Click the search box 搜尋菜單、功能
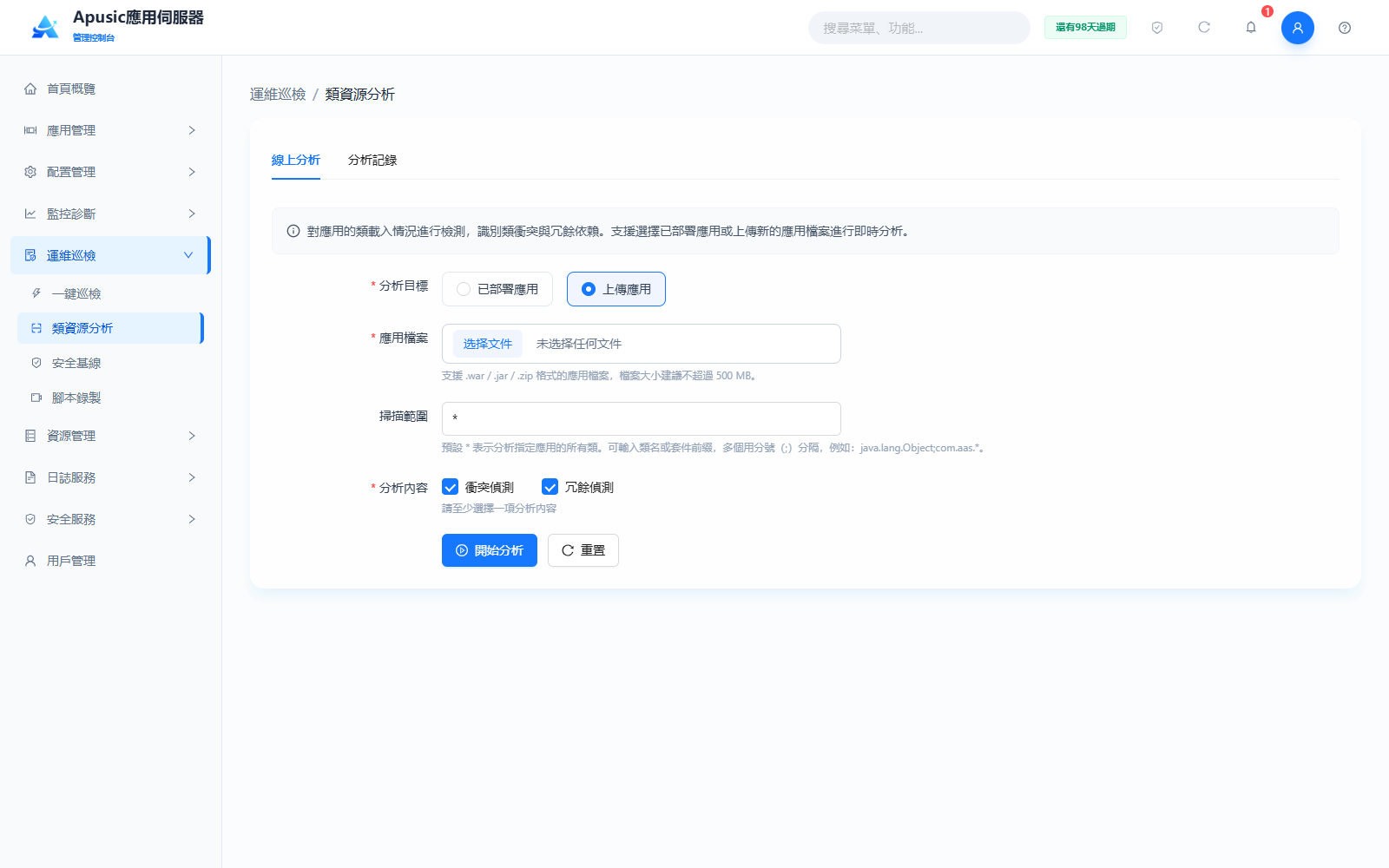The image size is (1389, 868). click(x=919, y=28)
